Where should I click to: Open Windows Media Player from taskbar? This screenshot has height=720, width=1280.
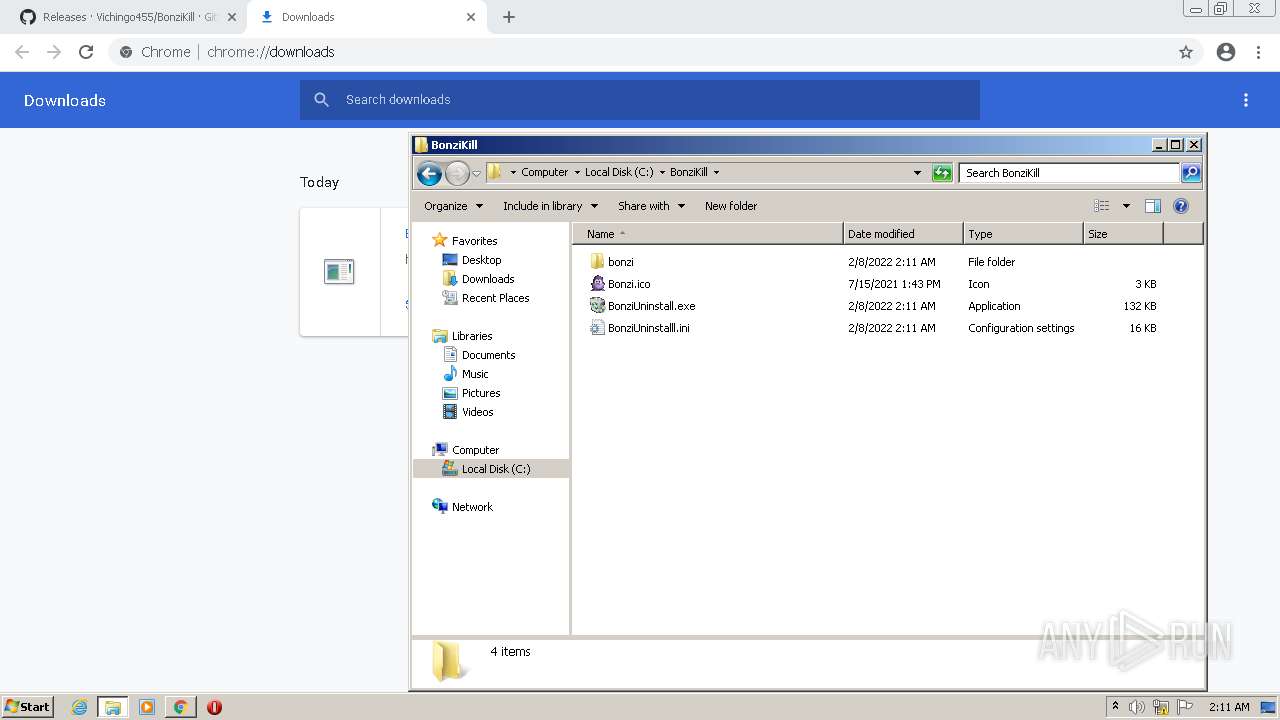[x=147, y=707]
